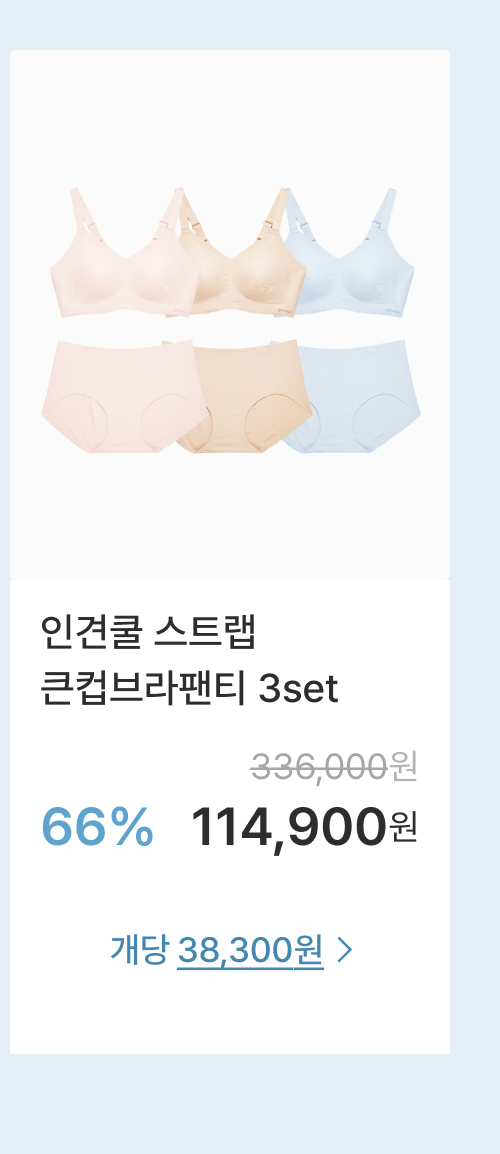Open the underlined 38,300원 per-piece price
This screenshot has height=1154, width=500.
tap(250, 951)
